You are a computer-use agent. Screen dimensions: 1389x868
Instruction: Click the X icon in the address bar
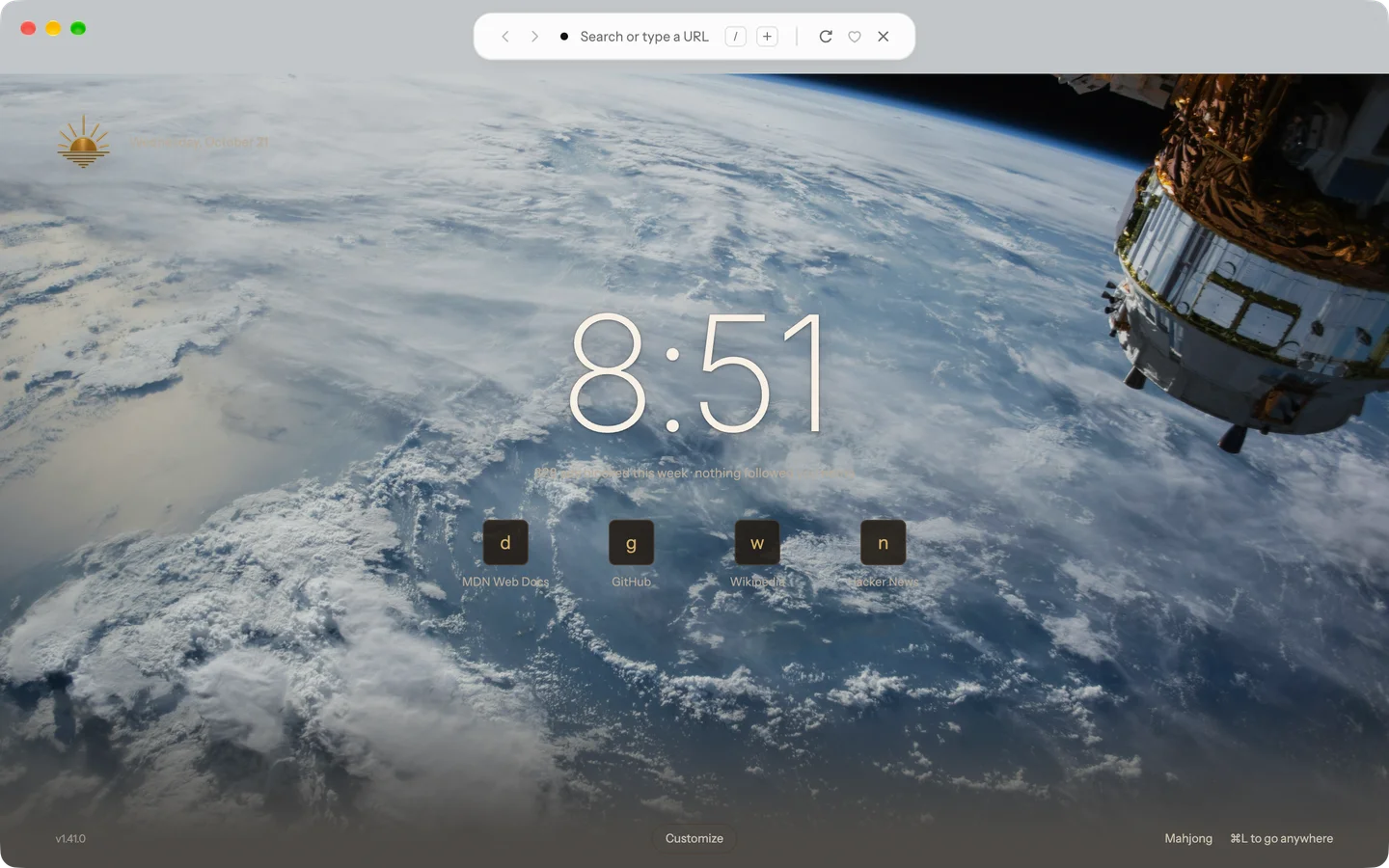[x=883, y=37]
